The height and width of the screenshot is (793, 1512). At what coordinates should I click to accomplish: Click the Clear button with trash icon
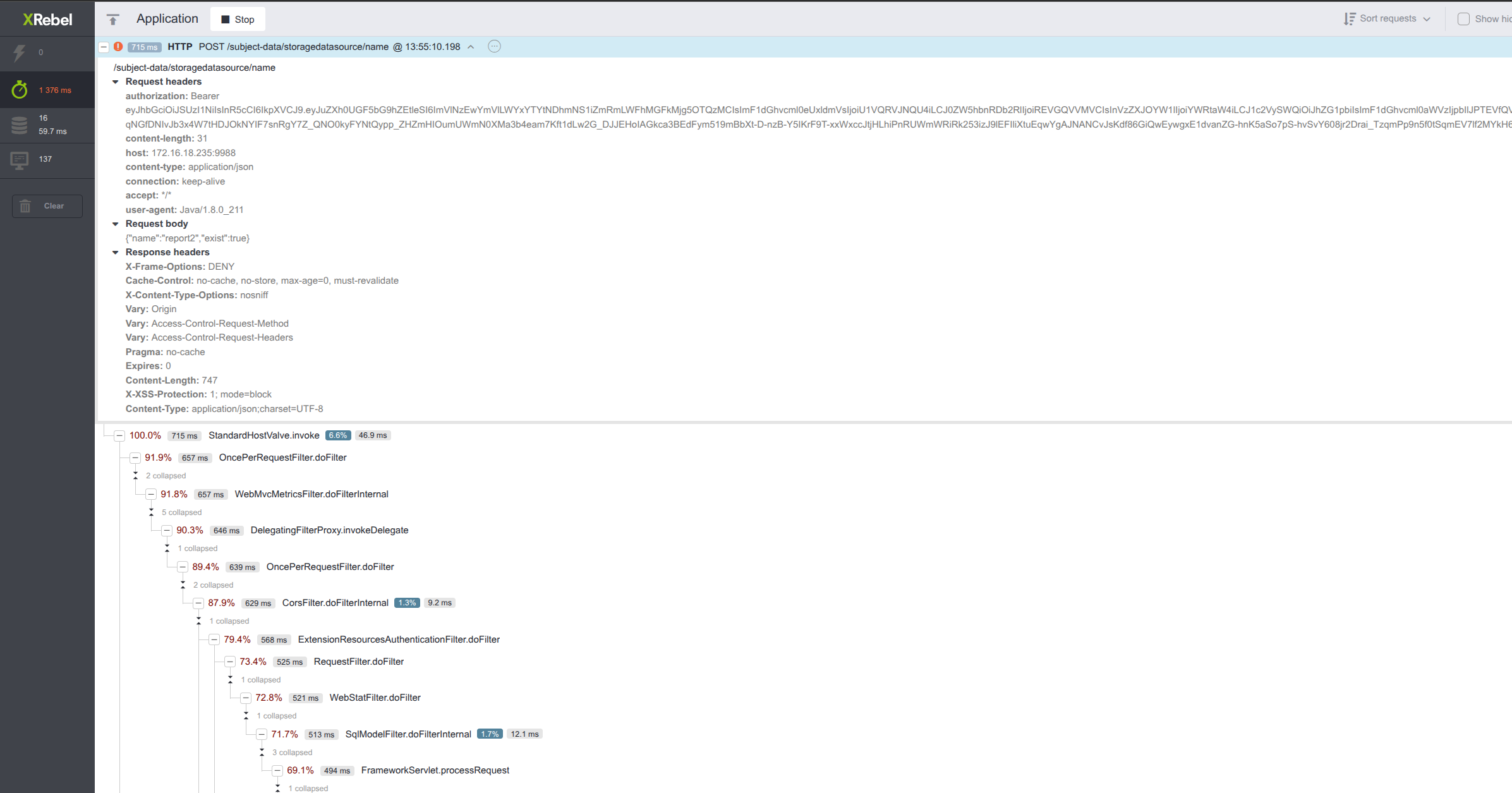coord(47,206)
